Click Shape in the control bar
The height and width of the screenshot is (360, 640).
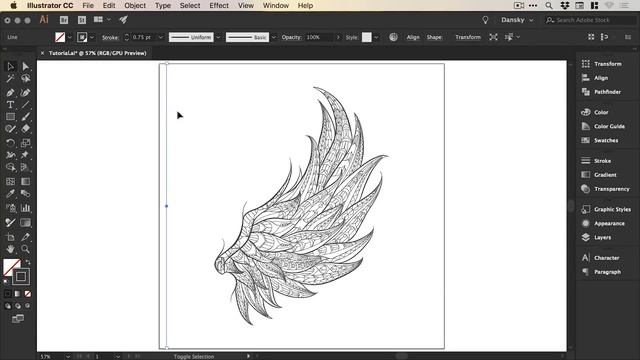click(434, 37)
